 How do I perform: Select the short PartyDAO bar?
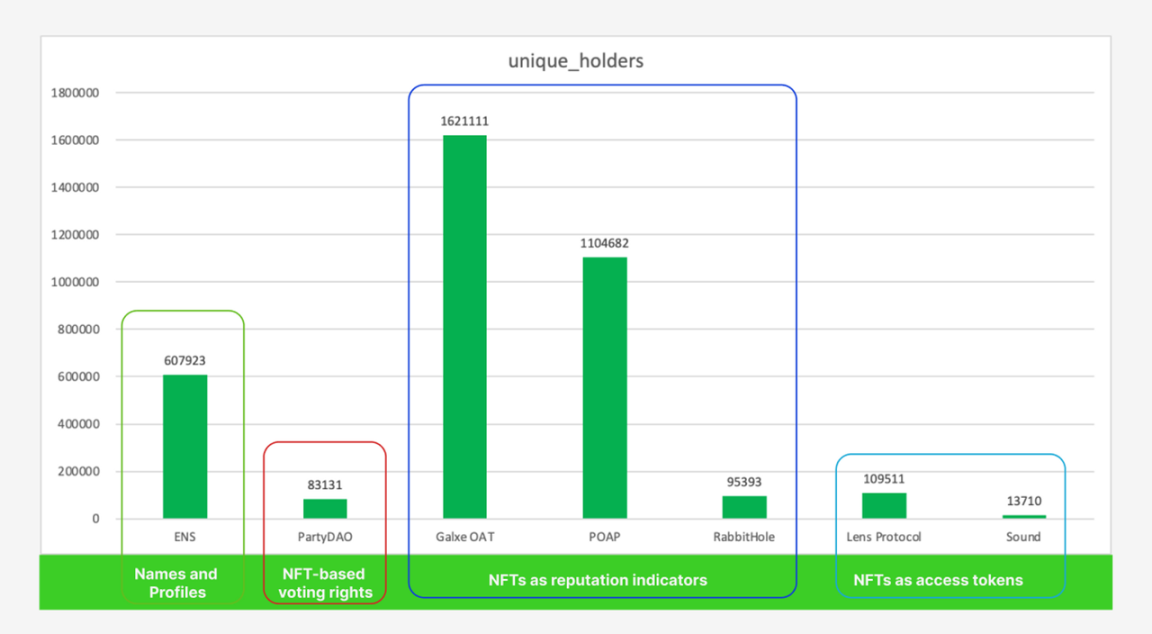coord(325,508)
